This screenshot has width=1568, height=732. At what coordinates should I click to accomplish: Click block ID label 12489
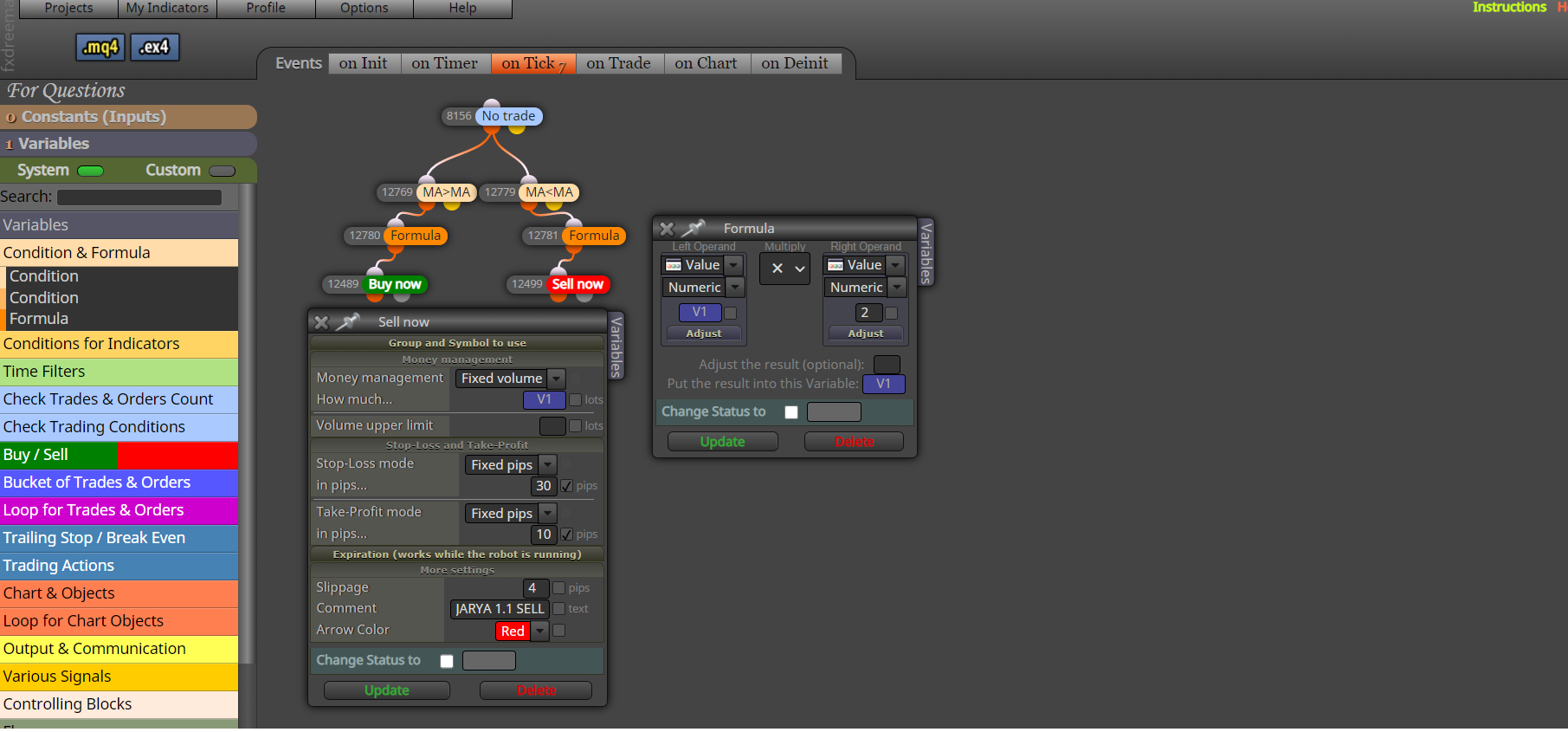343,284
